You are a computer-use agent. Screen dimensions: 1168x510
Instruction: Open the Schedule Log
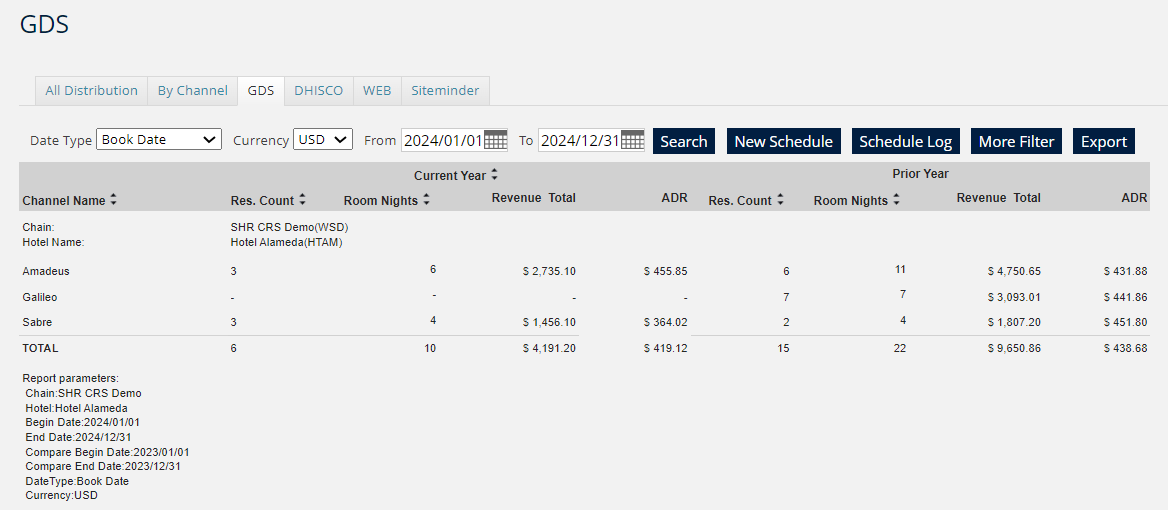point(905,141)
